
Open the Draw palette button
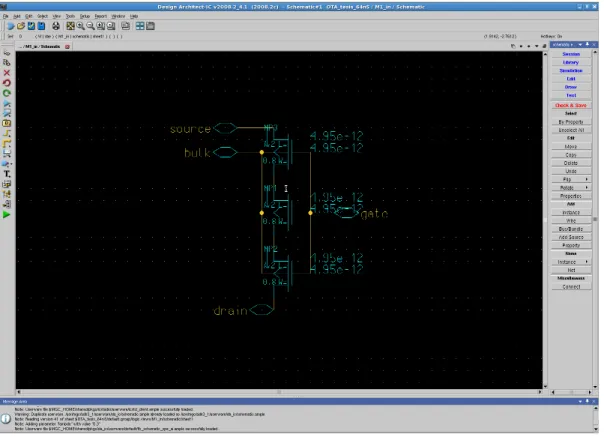click(x=571, y=87)
